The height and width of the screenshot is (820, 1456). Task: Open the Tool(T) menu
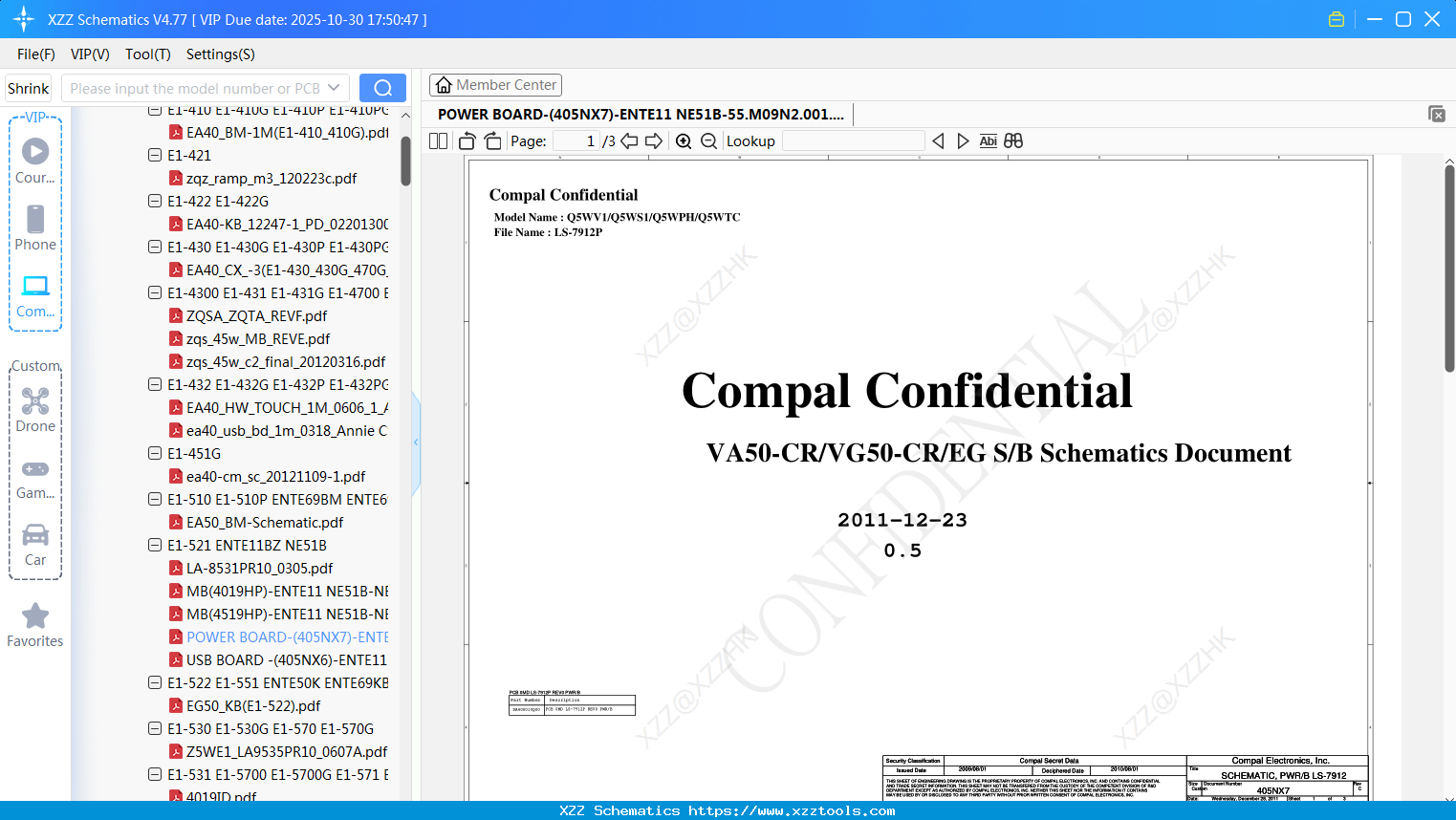pos(148,54)
